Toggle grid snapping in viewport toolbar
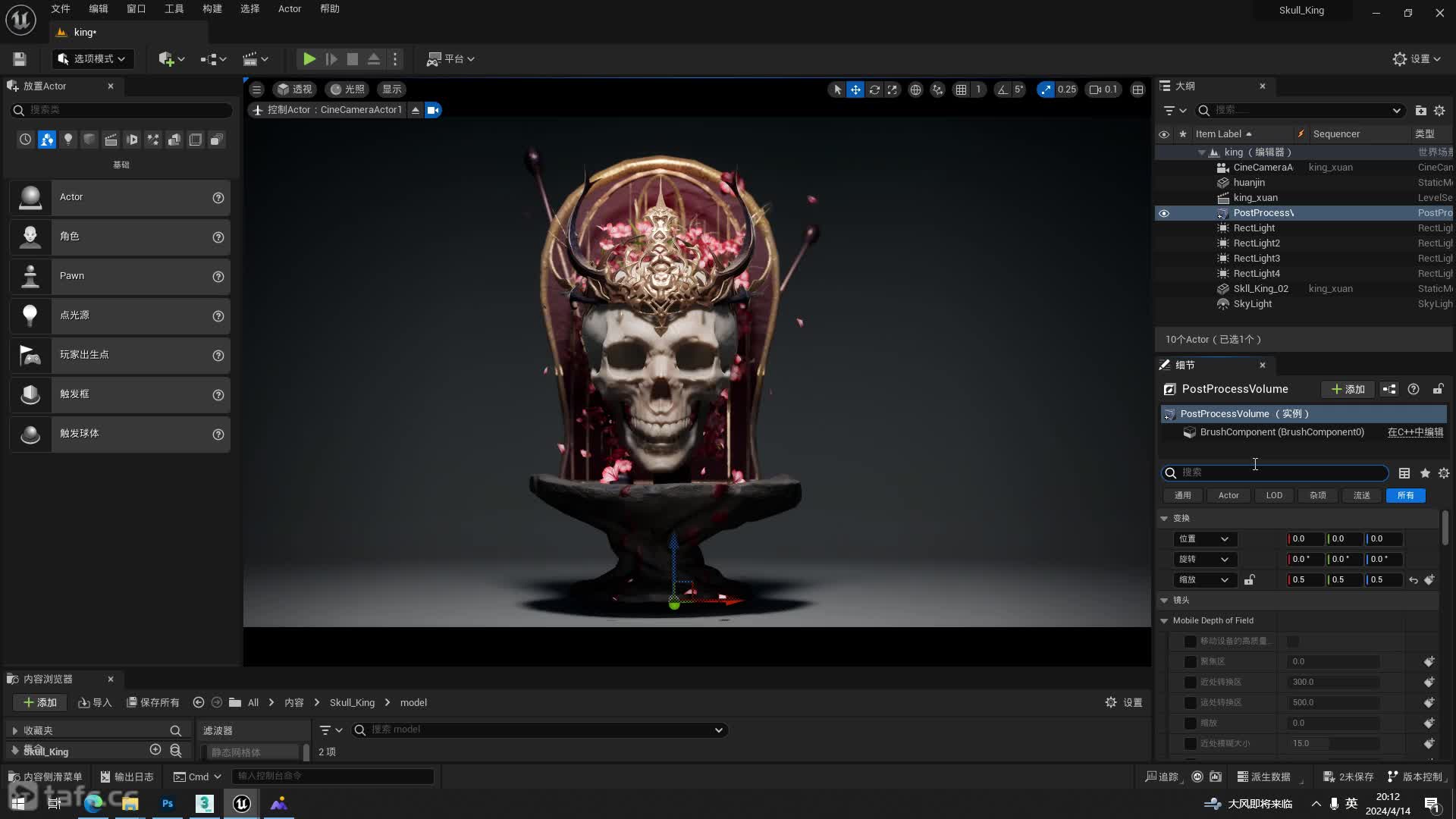 click(x=961, y=89)
